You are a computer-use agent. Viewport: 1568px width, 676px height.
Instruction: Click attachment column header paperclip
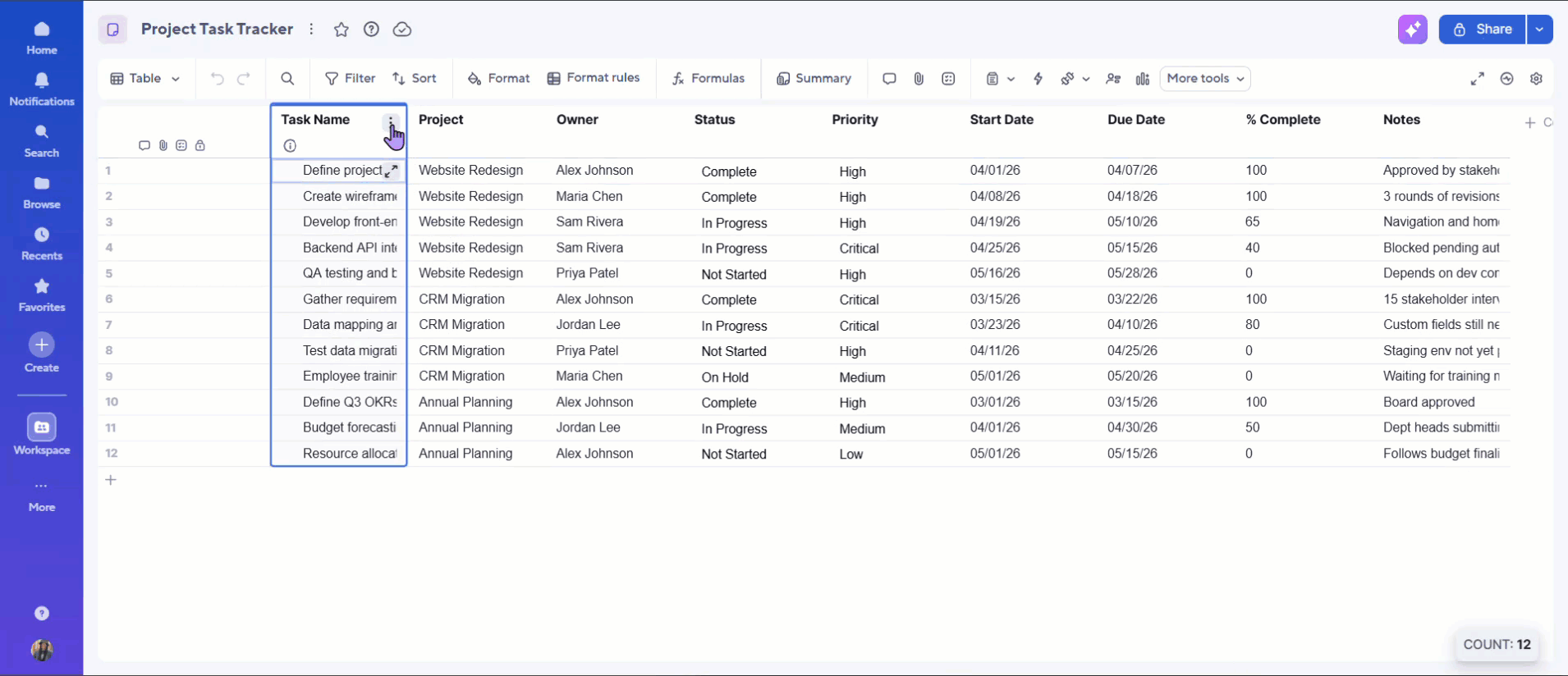163,145
